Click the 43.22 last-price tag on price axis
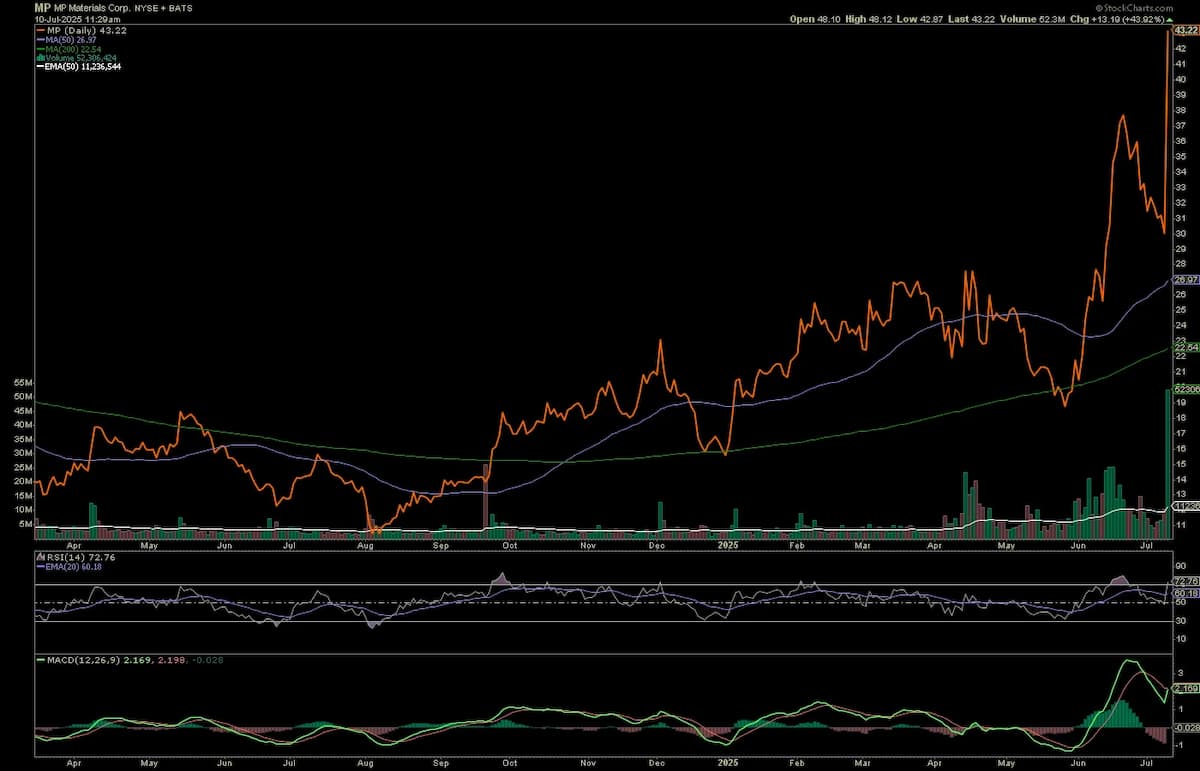Image resolution: width=1200 pixels, height=771 pixels. pyautogui.click(x=1187, y=31)
